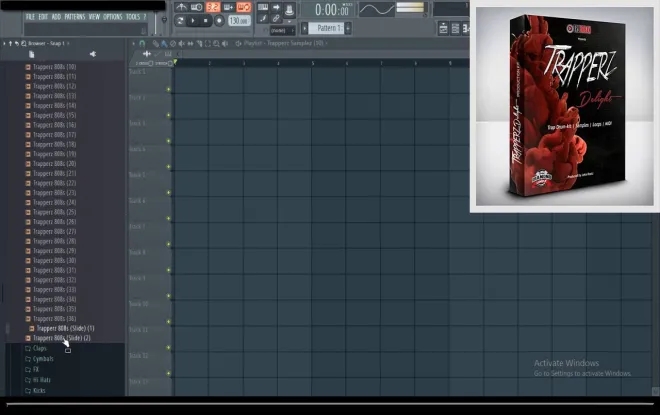Select Trapperz 808s (Slide) (1) sample
This screenshot has height=415, width=660.
65,328
